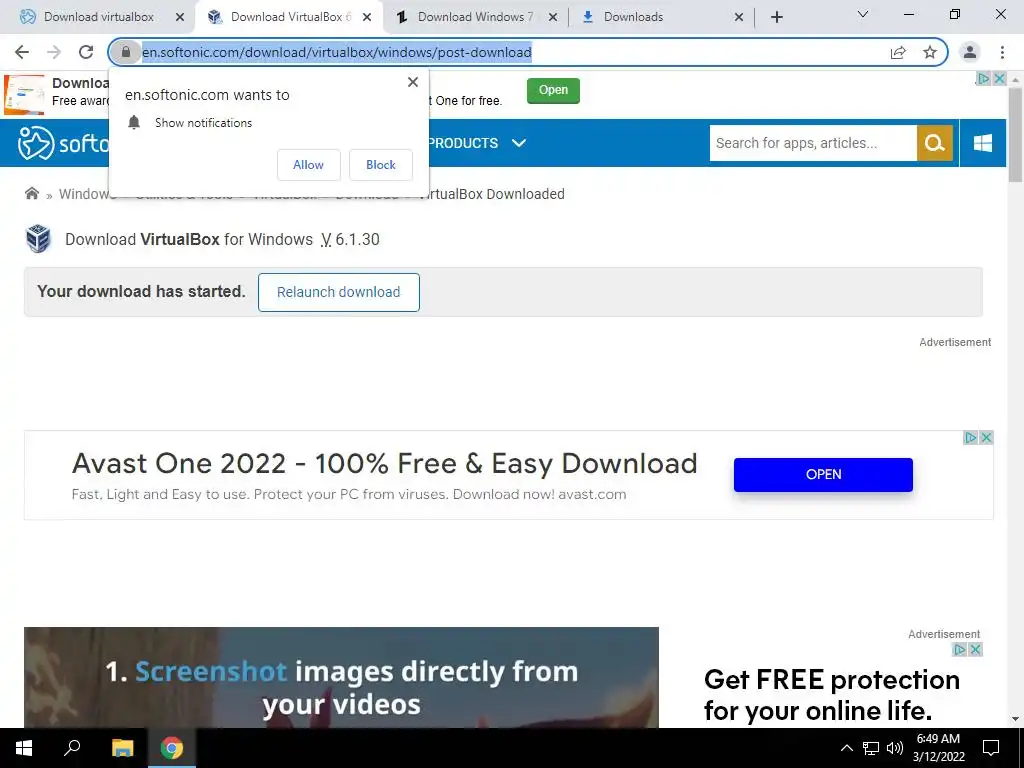1024x768 pixels.
Task: Switch to the Downloads tab
Action: pyautogui.click(x=633, y=17)
